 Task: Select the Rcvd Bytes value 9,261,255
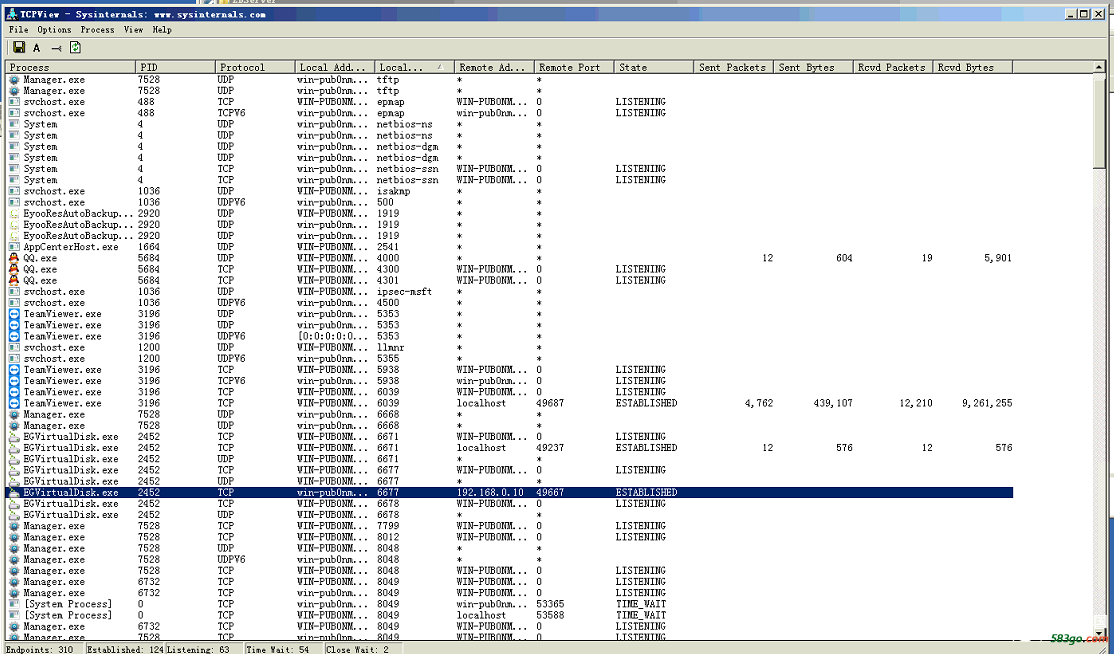[987, 403]
